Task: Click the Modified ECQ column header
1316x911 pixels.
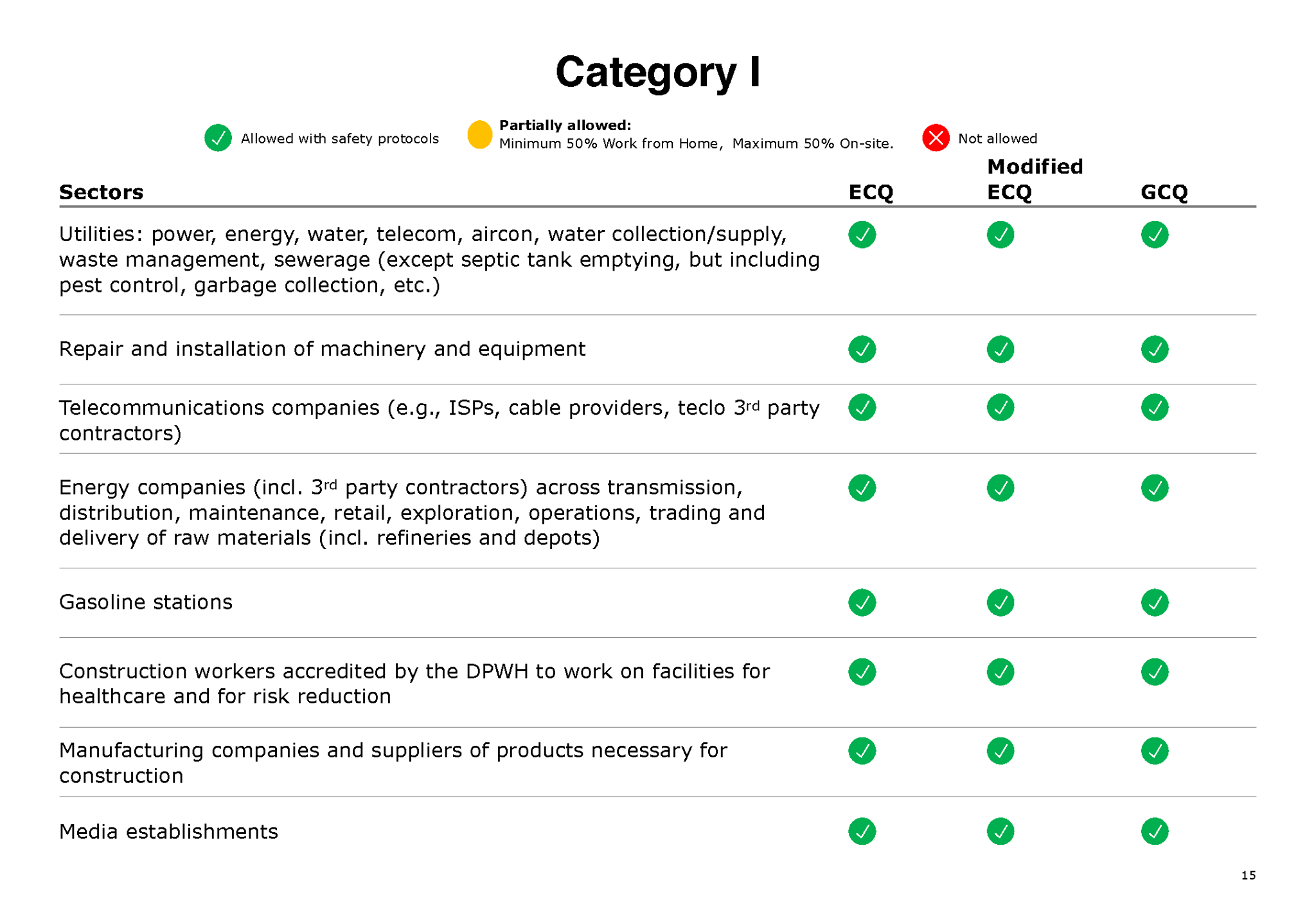Action: [x=1035, y=179]
